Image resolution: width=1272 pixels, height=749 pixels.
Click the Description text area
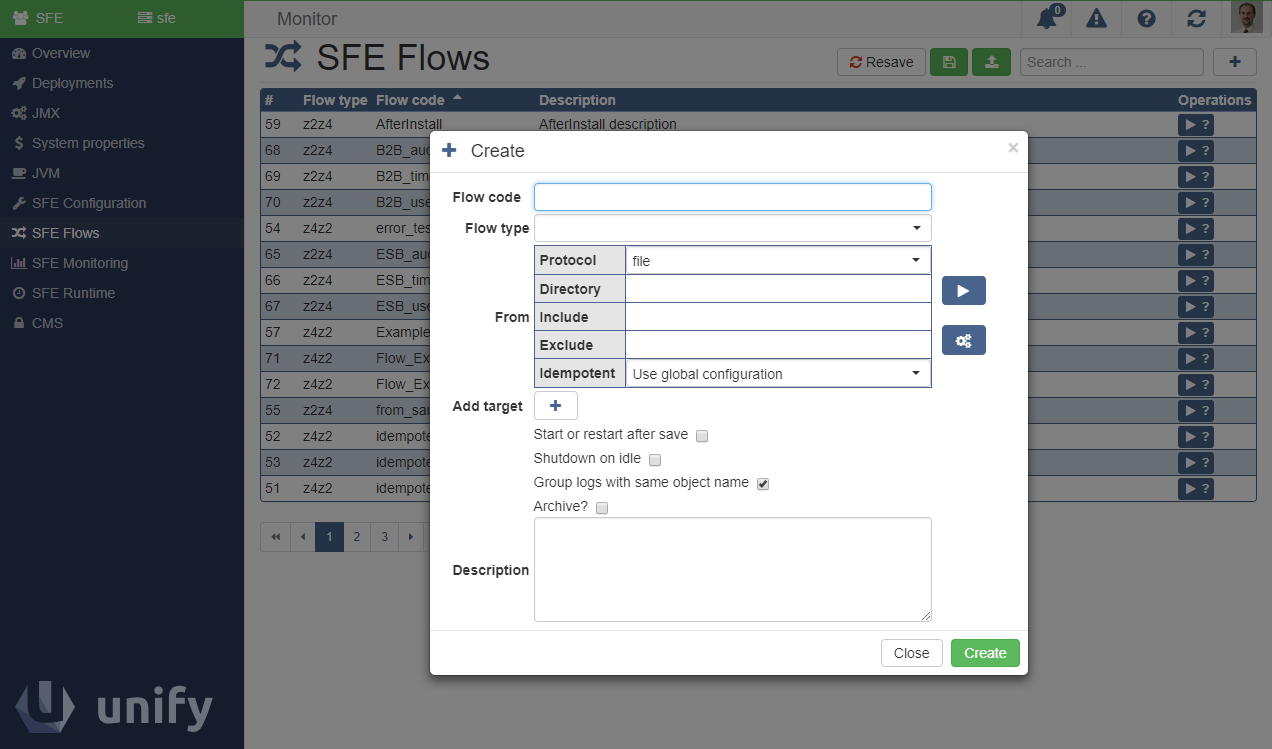733,570
